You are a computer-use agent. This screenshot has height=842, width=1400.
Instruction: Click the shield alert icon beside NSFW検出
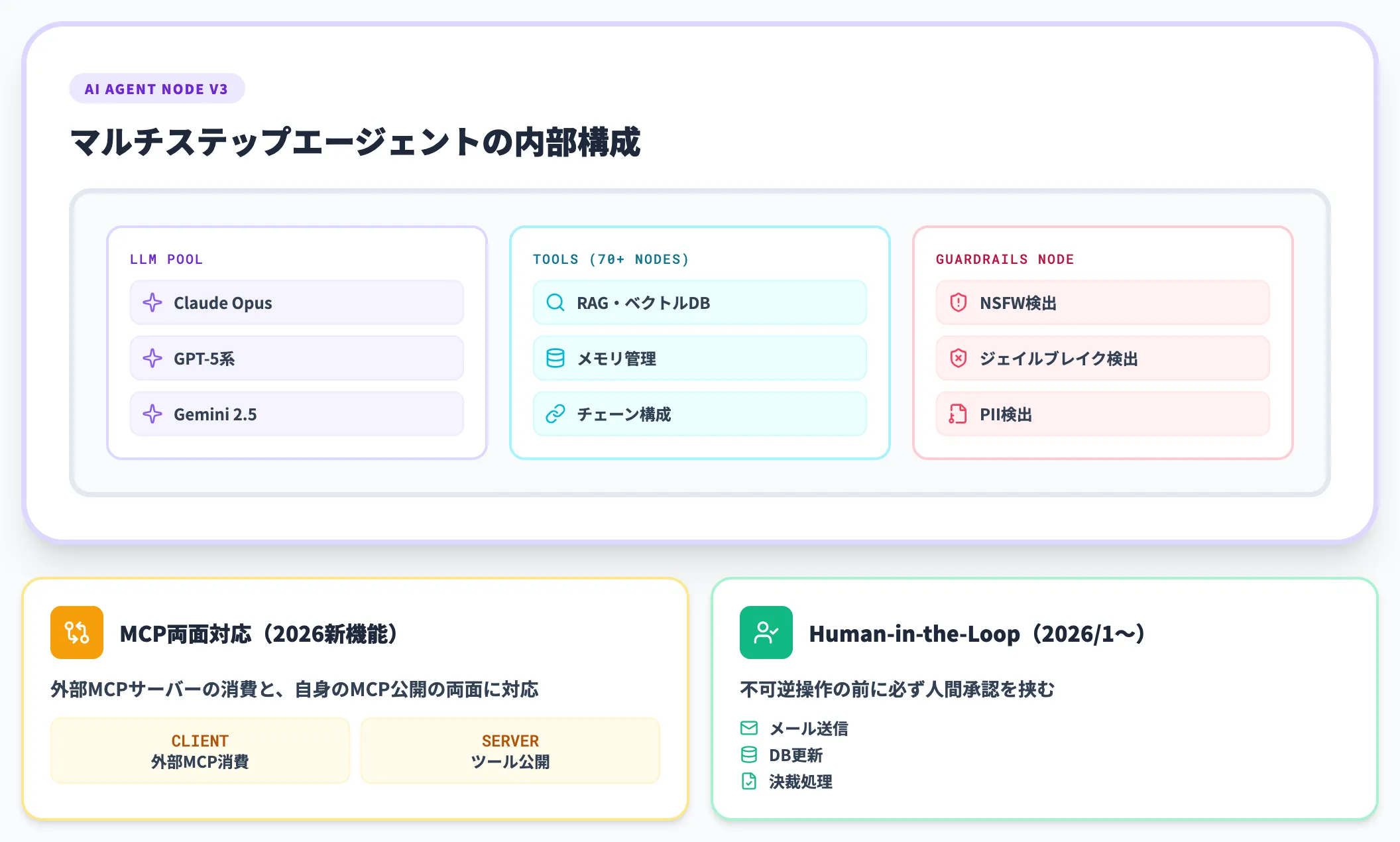click(x=959, y=303)
